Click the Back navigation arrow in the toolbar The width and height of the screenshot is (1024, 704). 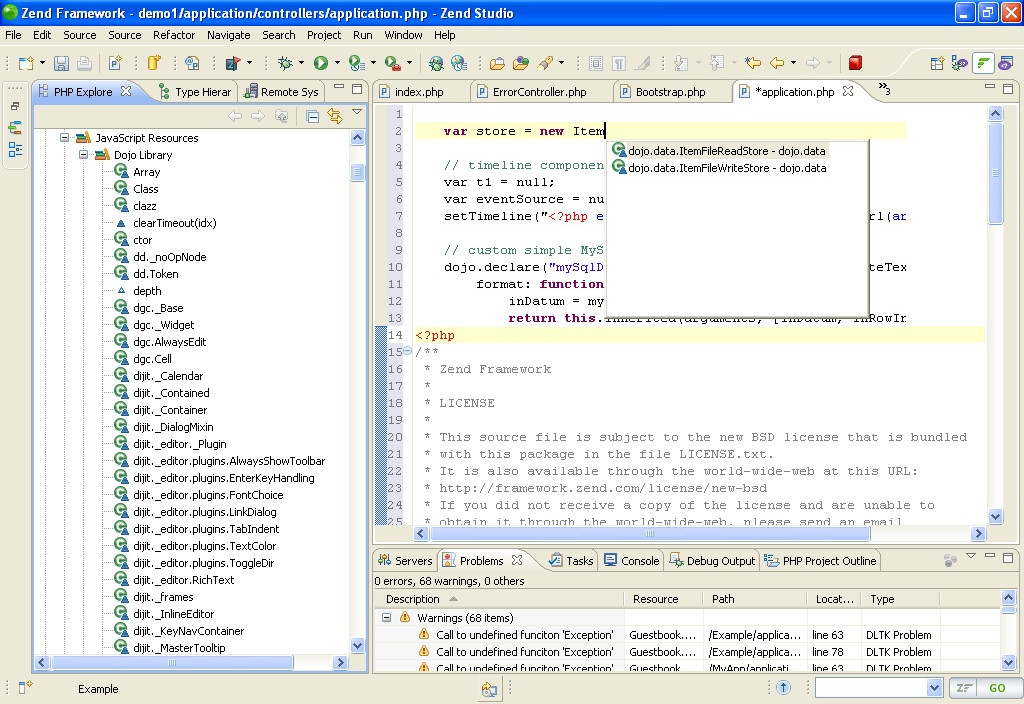pyautogui.click(x=777, y=63)
